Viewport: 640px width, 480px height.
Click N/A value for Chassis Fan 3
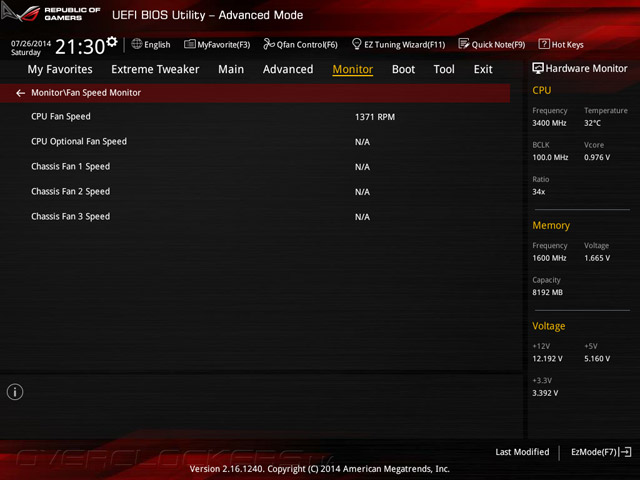[x=362, y=217]
